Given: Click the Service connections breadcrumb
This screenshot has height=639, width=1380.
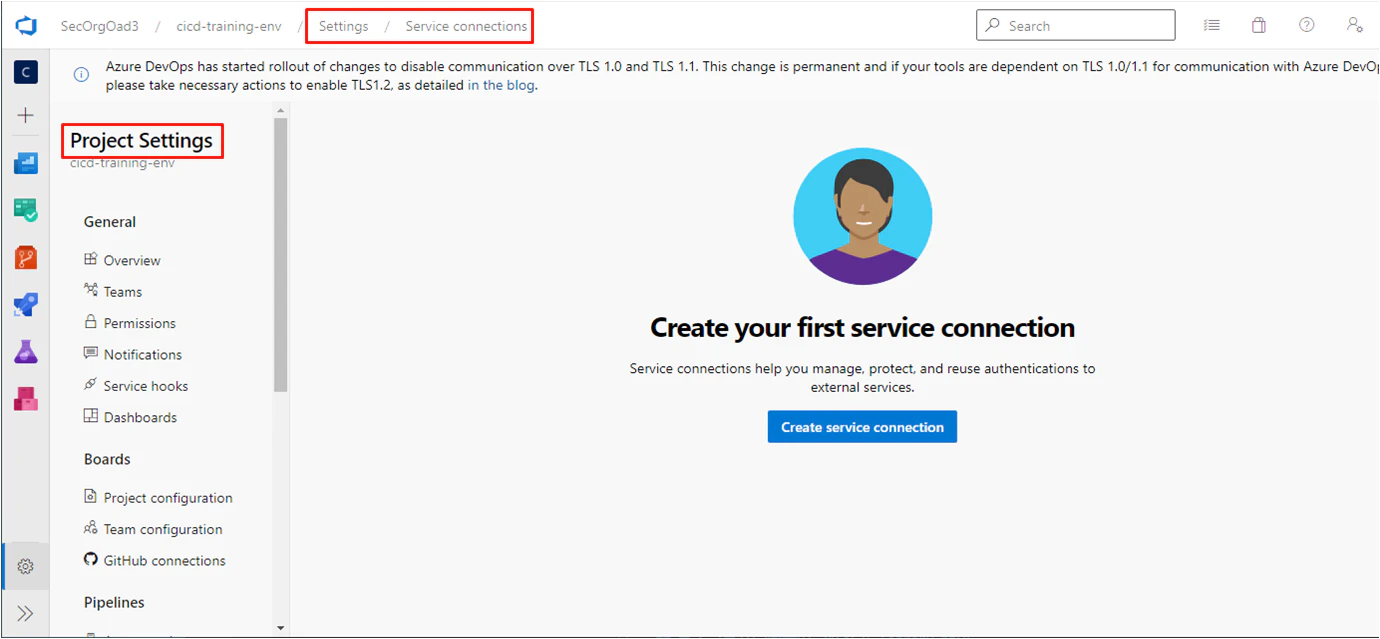Looking at the screenshot, I should coord(466,26).
